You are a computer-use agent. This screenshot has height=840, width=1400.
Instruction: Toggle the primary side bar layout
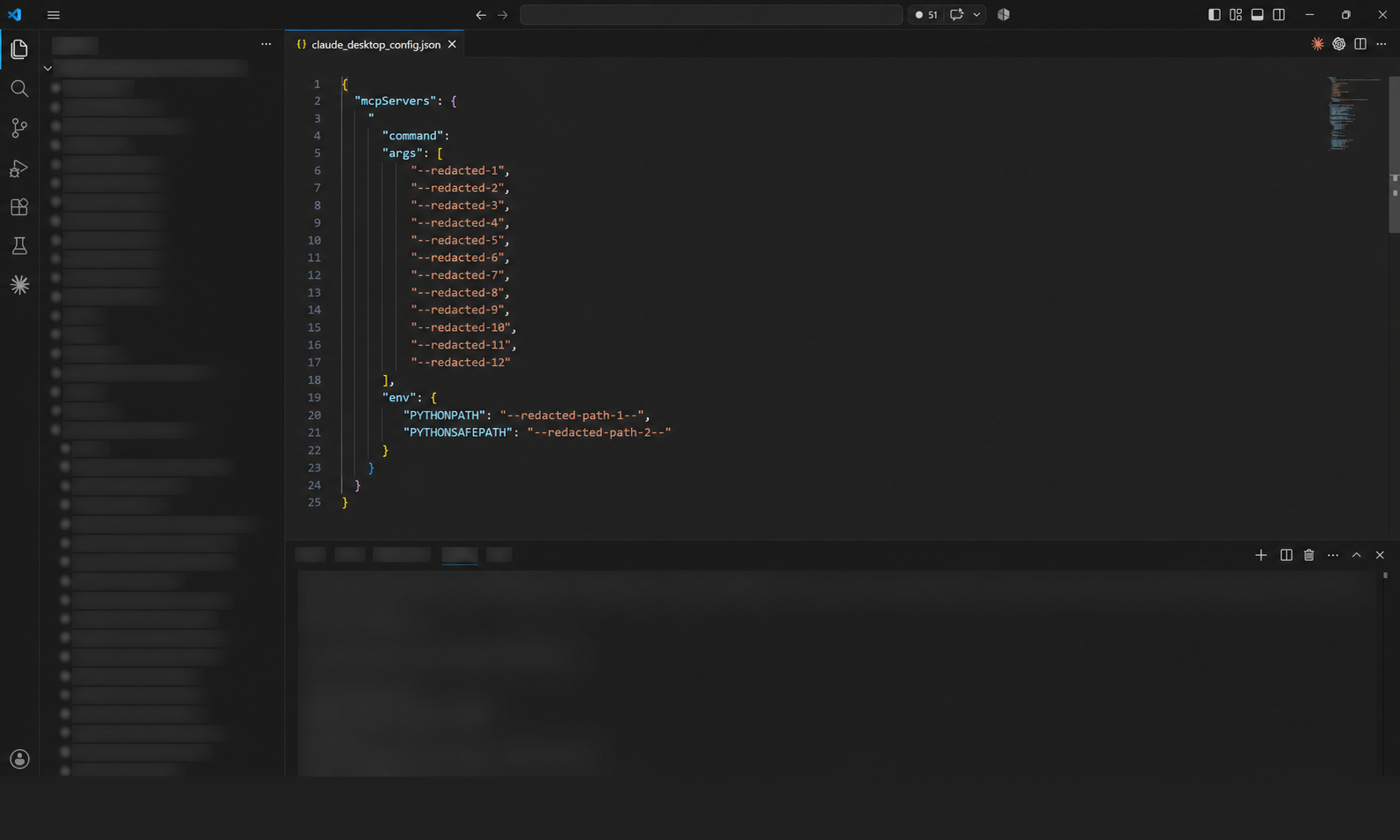pyautogui.click(x=1215, y=15)
